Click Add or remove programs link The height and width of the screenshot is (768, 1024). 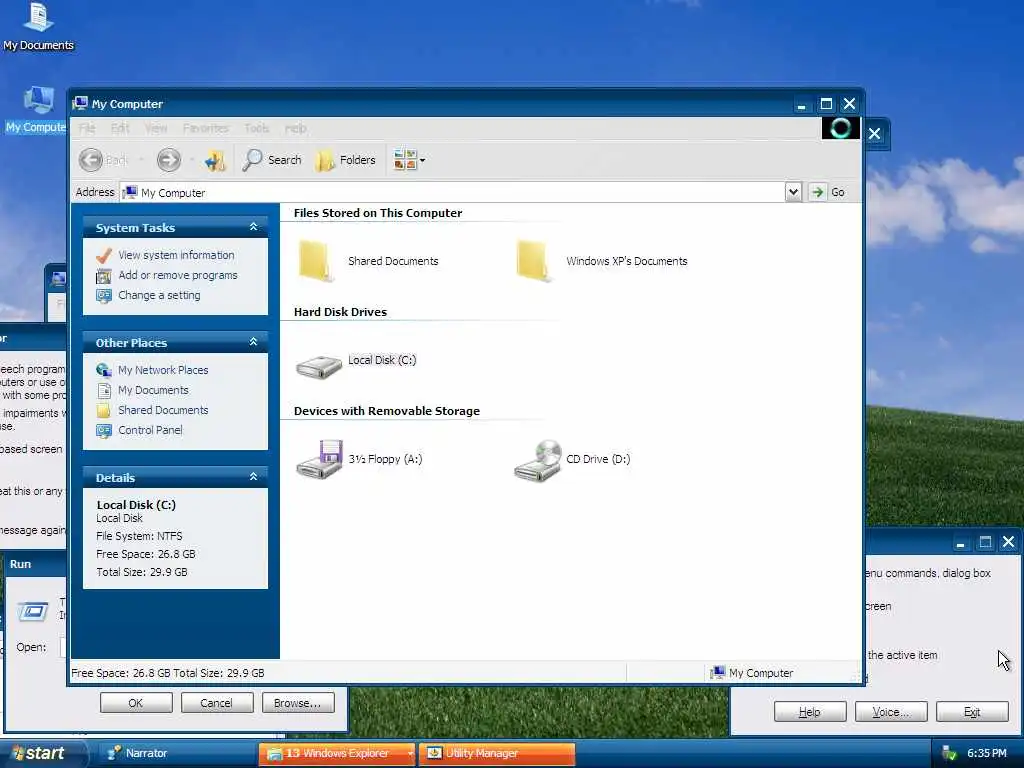(178, 275)
